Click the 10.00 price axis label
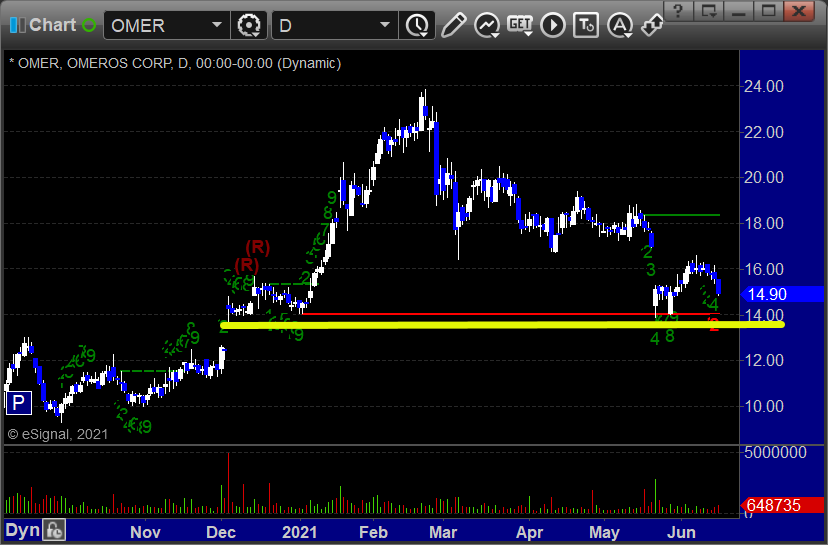 pyautogui.click(x=764, y=406)
